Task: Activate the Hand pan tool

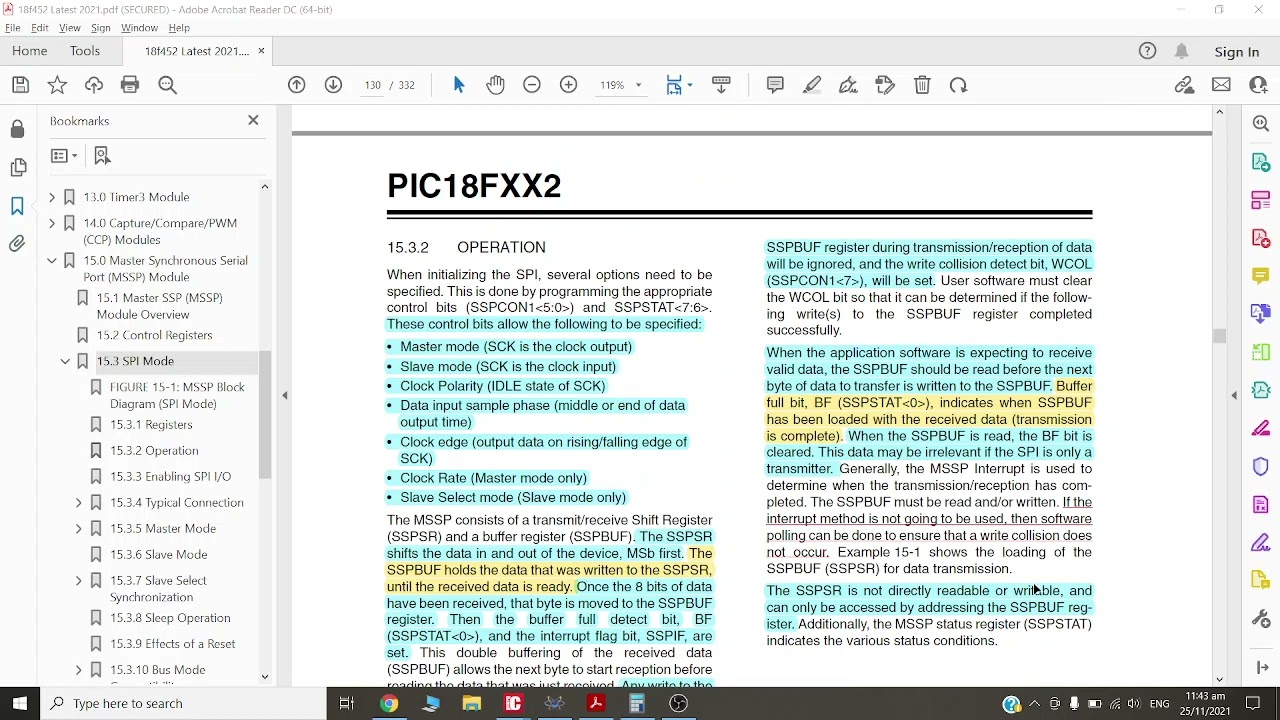Action: point(495,85)
